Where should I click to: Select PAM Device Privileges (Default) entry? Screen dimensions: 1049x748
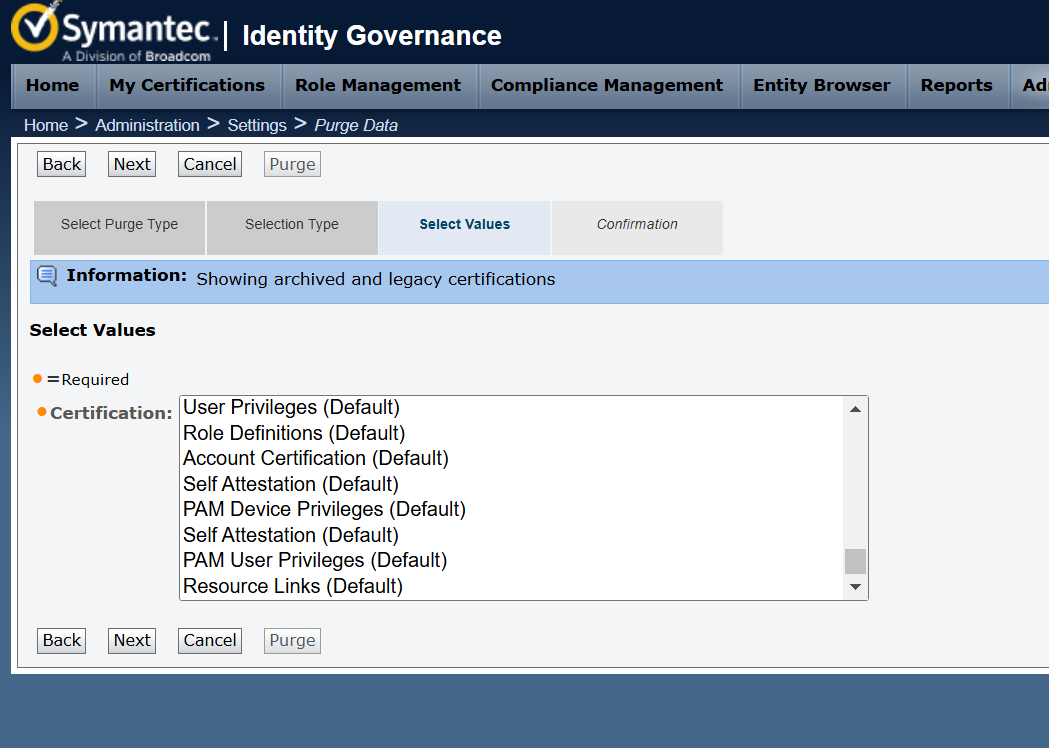(x=324, y=509)
